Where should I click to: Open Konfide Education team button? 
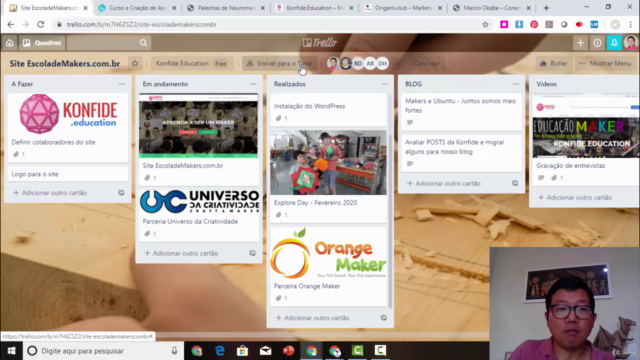click(191, 63)
